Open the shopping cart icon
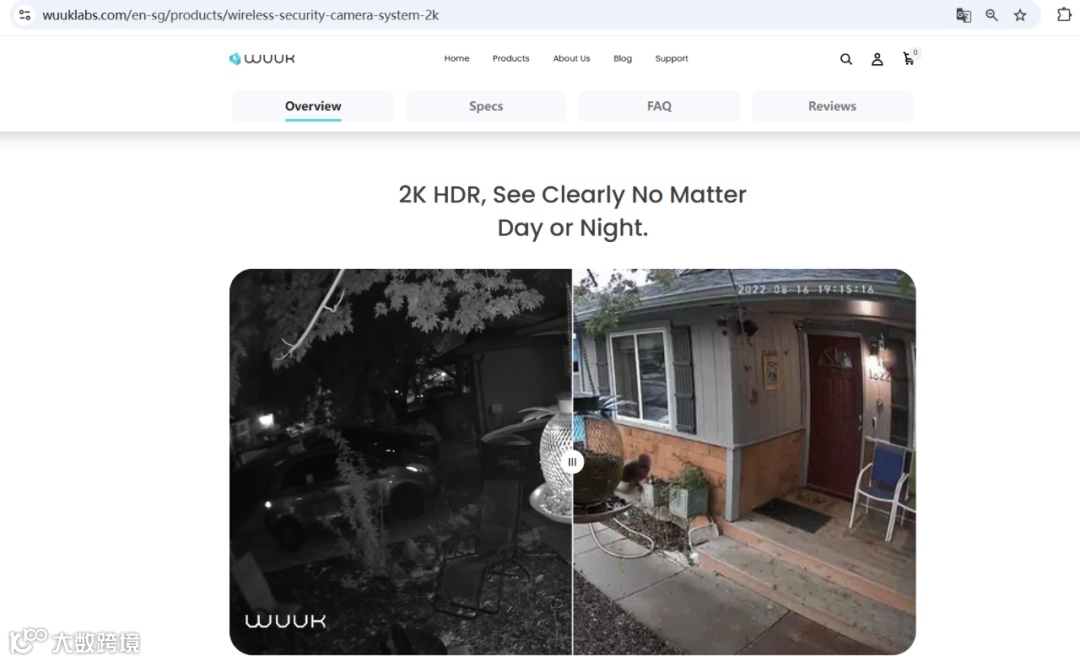Screen dimensions: 1080x662 pos(909,58)
